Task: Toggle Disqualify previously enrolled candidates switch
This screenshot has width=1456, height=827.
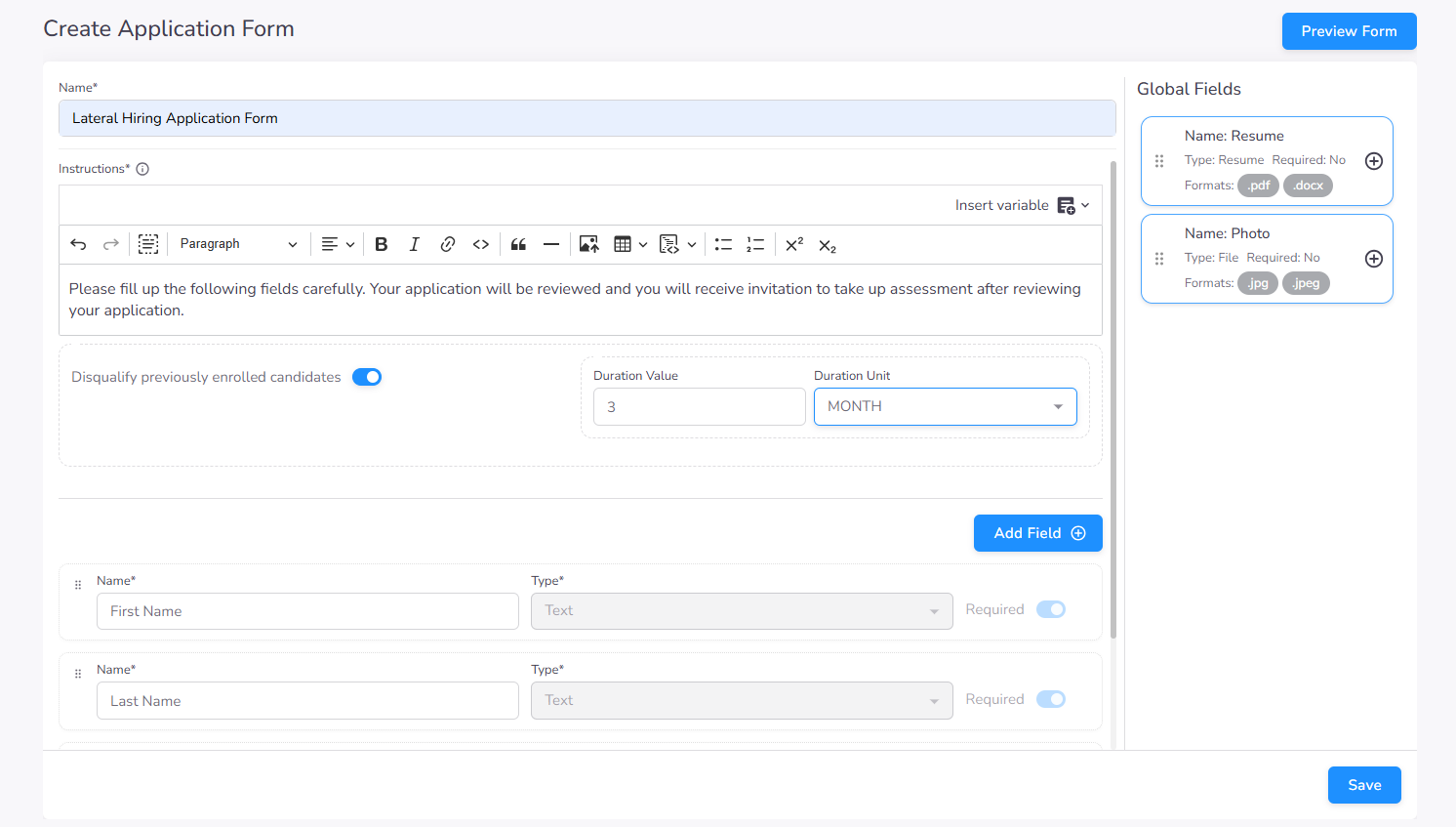Action: tap(367, 377)
